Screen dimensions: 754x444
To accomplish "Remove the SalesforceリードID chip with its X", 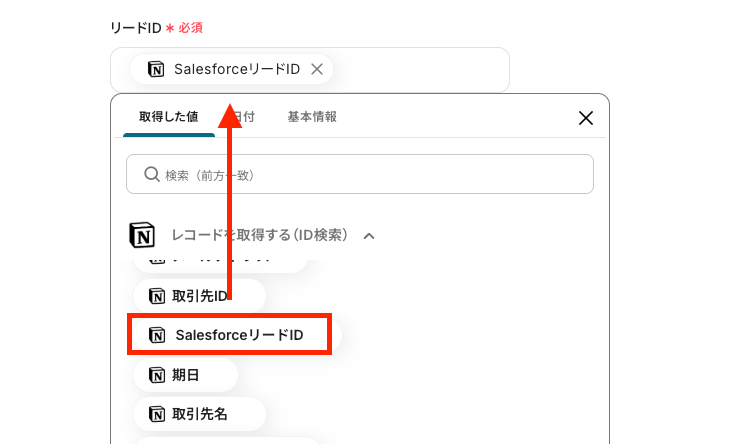I will [317, 69].
